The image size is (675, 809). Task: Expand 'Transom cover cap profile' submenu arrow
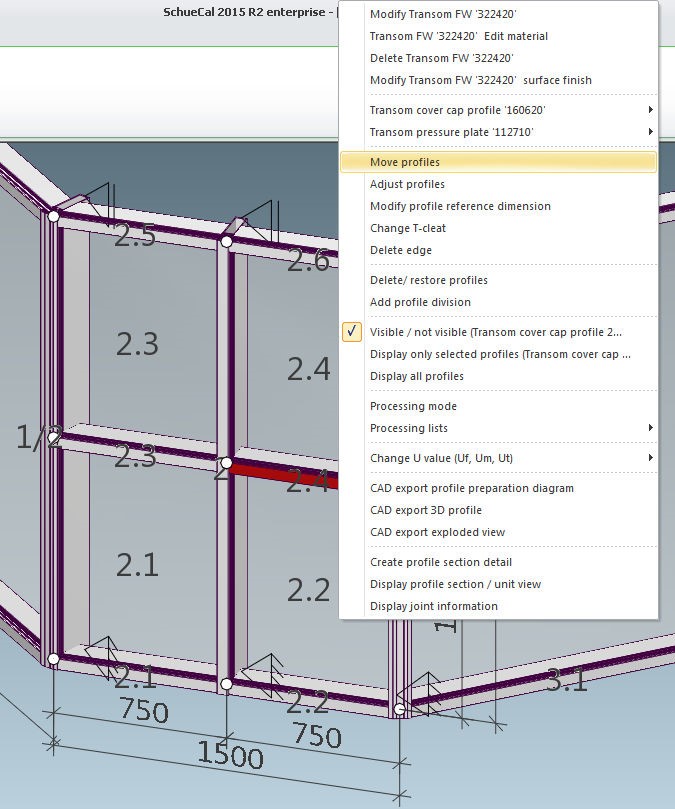tap(651, 110)
